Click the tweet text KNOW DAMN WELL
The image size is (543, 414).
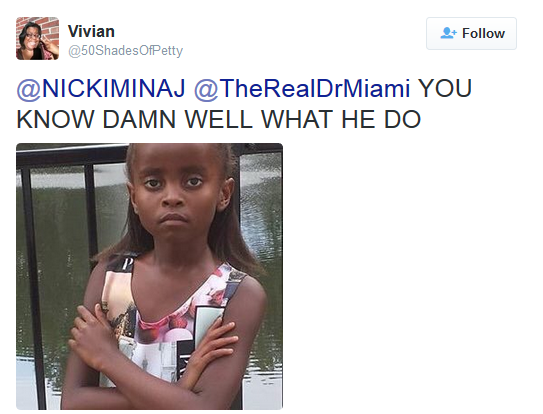(134, 120)
